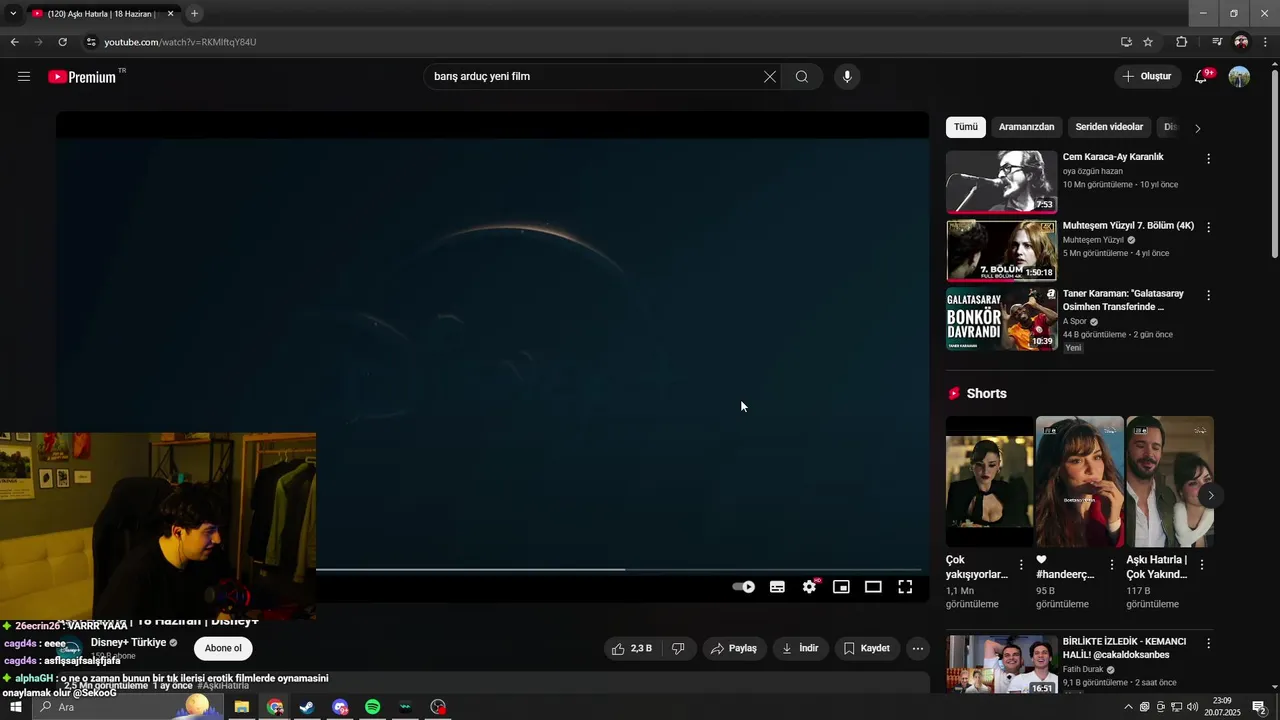Viewport: 1280px width, 720px height.
Task: Open Muhteşem Yüzyıl 7. Bölüm thumbnail
Action: tap(1001, 250)
